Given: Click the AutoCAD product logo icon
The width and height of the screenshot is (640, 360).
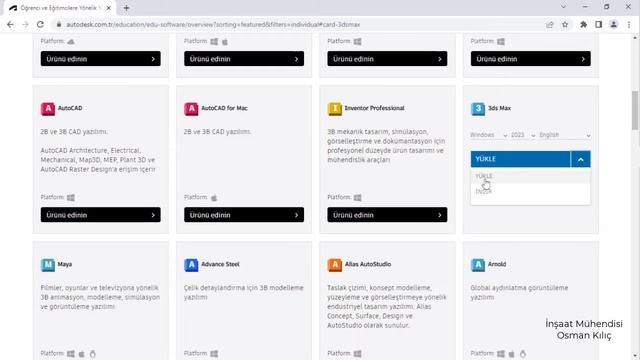Looking at the screenshot, I should [48, 109].
